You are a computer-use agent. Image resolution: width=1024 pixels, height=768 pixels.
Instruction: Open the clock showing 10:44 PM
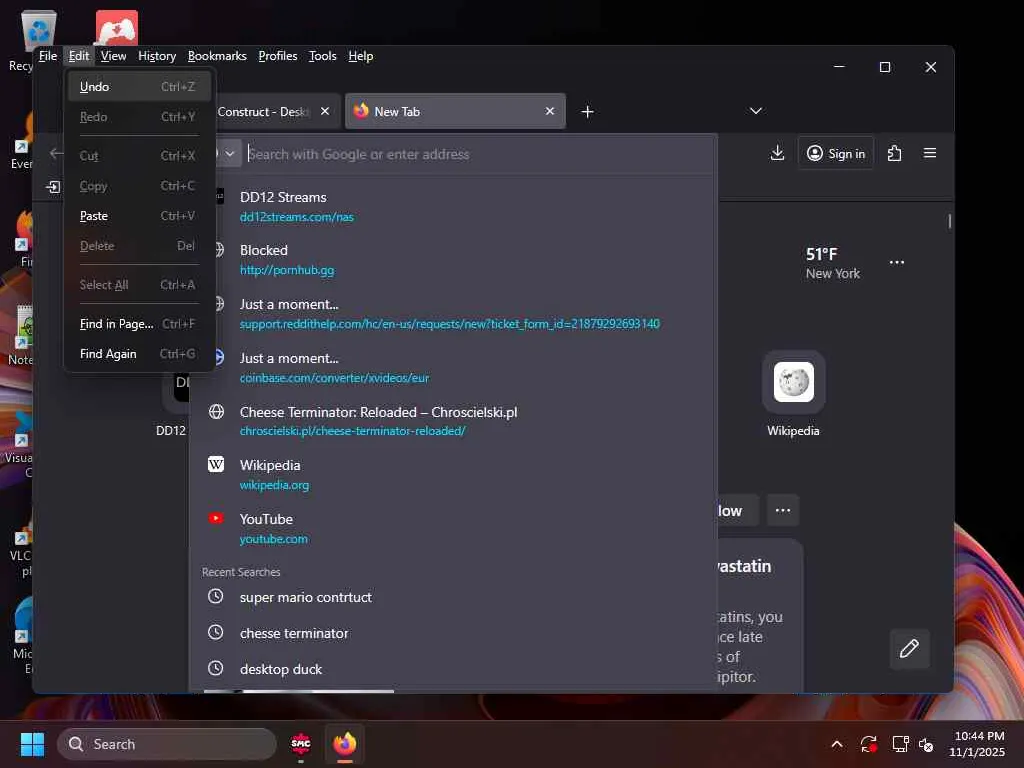click(978, 744)
